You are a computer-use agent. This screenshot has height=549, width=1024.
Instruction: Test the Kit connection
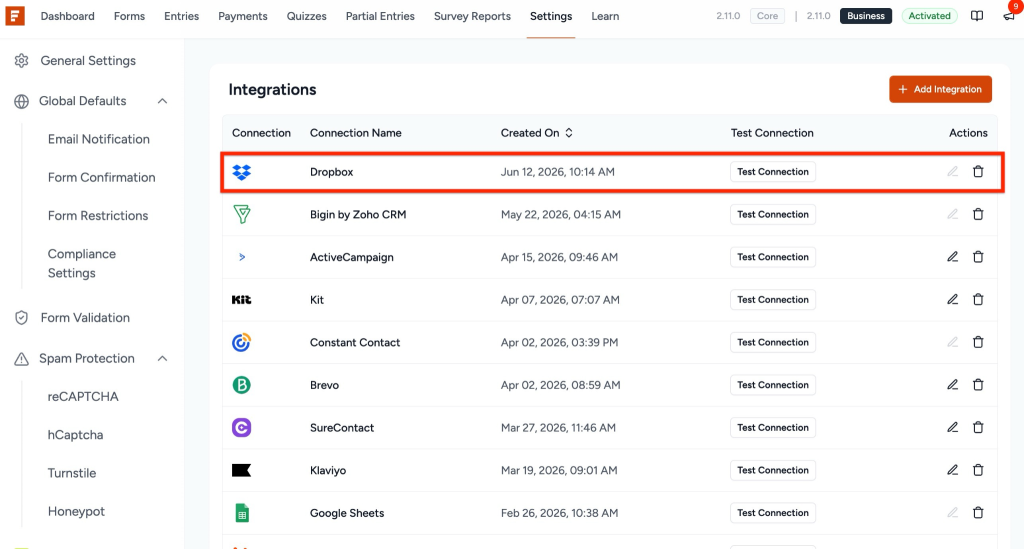[x=773, y=300]
